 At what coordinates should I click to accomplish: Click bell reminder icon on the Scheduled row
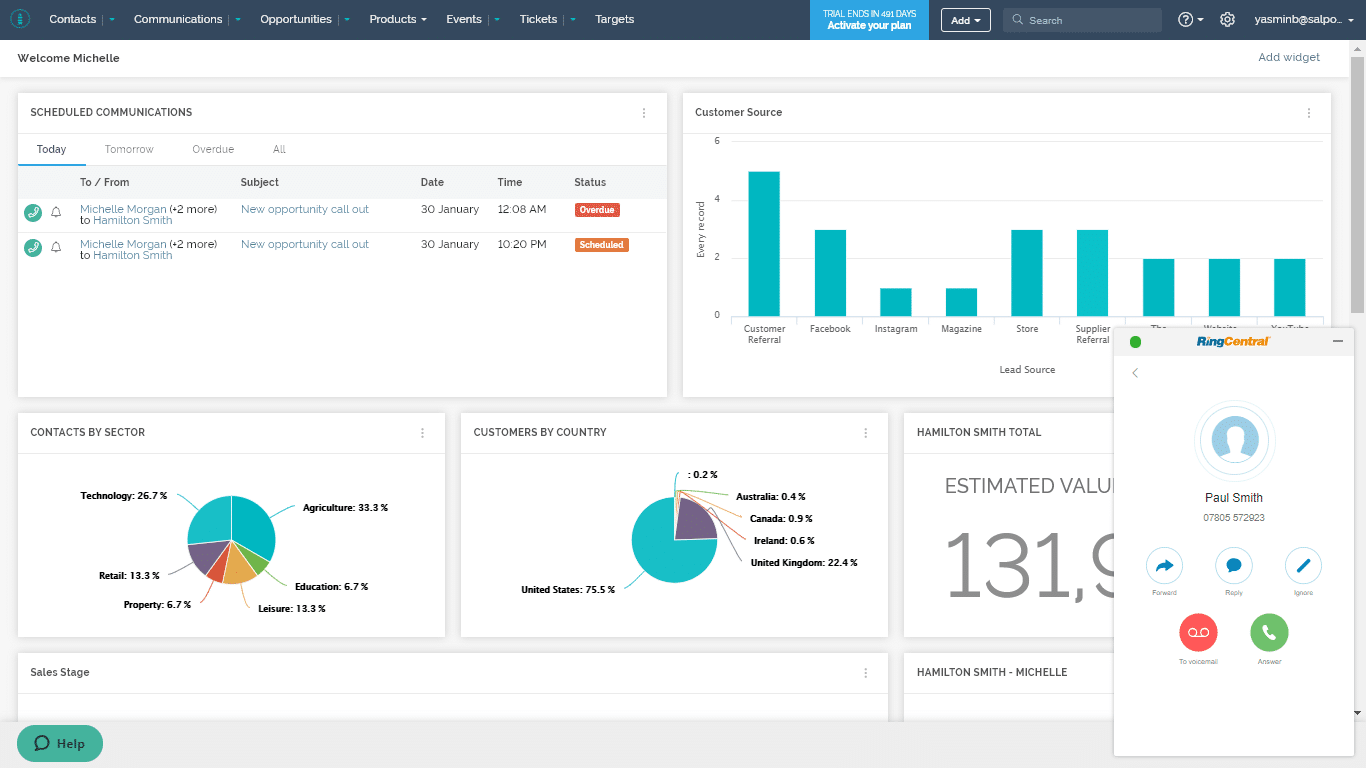click(x=56, y=247)
